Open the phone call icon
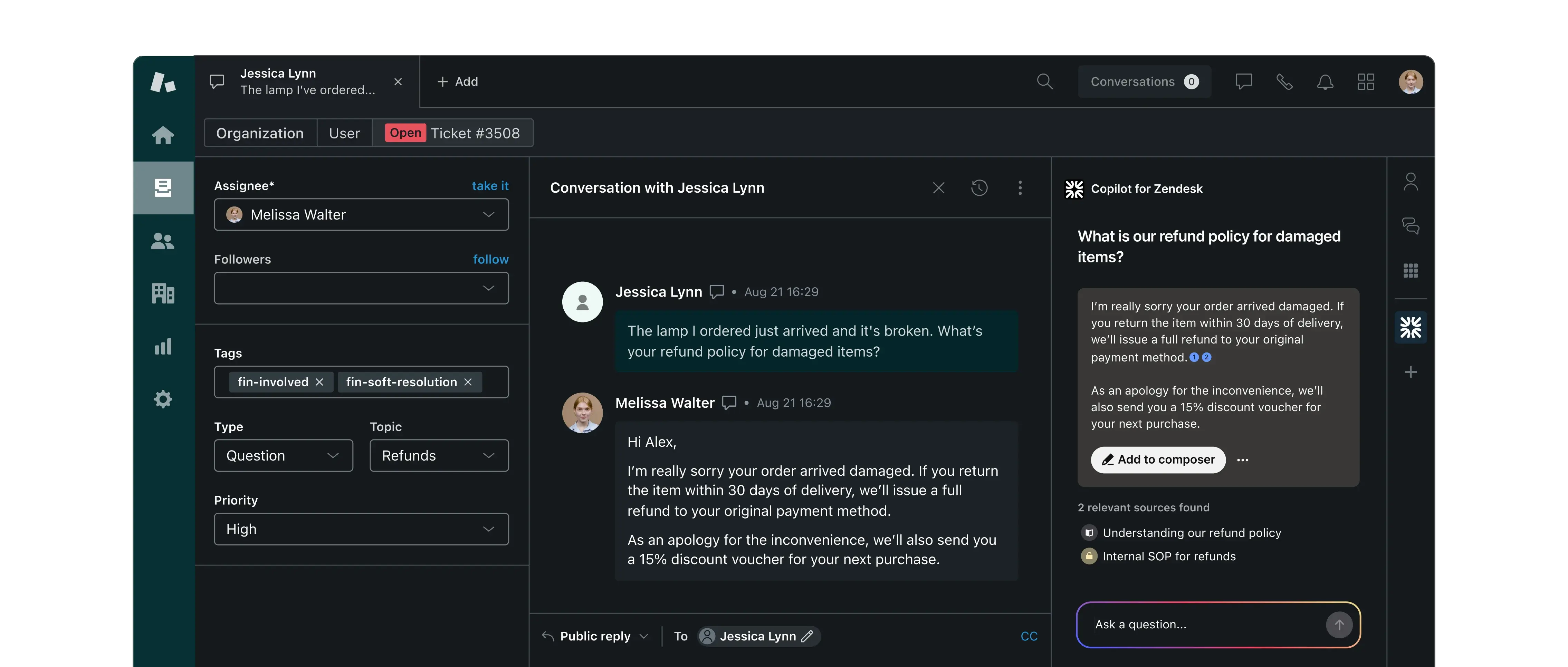Screen dimensions: 1568x667 (x=1284, y=81)
